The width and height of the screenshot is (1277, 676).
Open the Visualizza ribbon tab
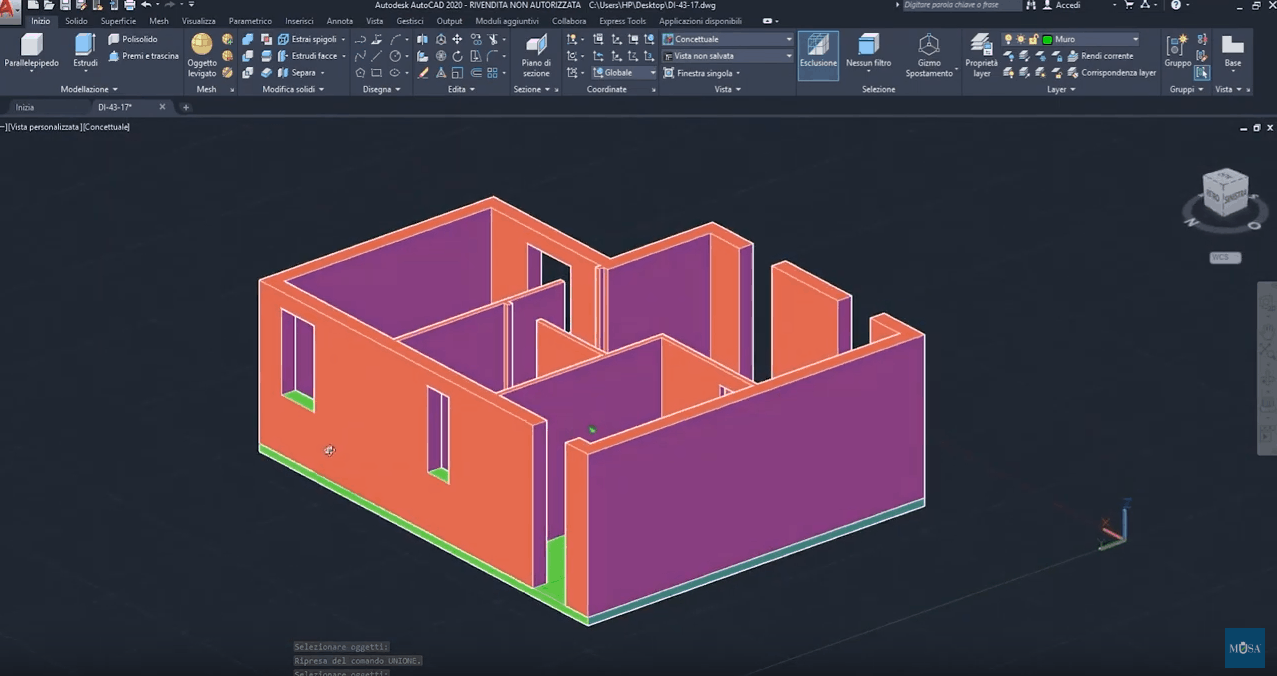198,21
